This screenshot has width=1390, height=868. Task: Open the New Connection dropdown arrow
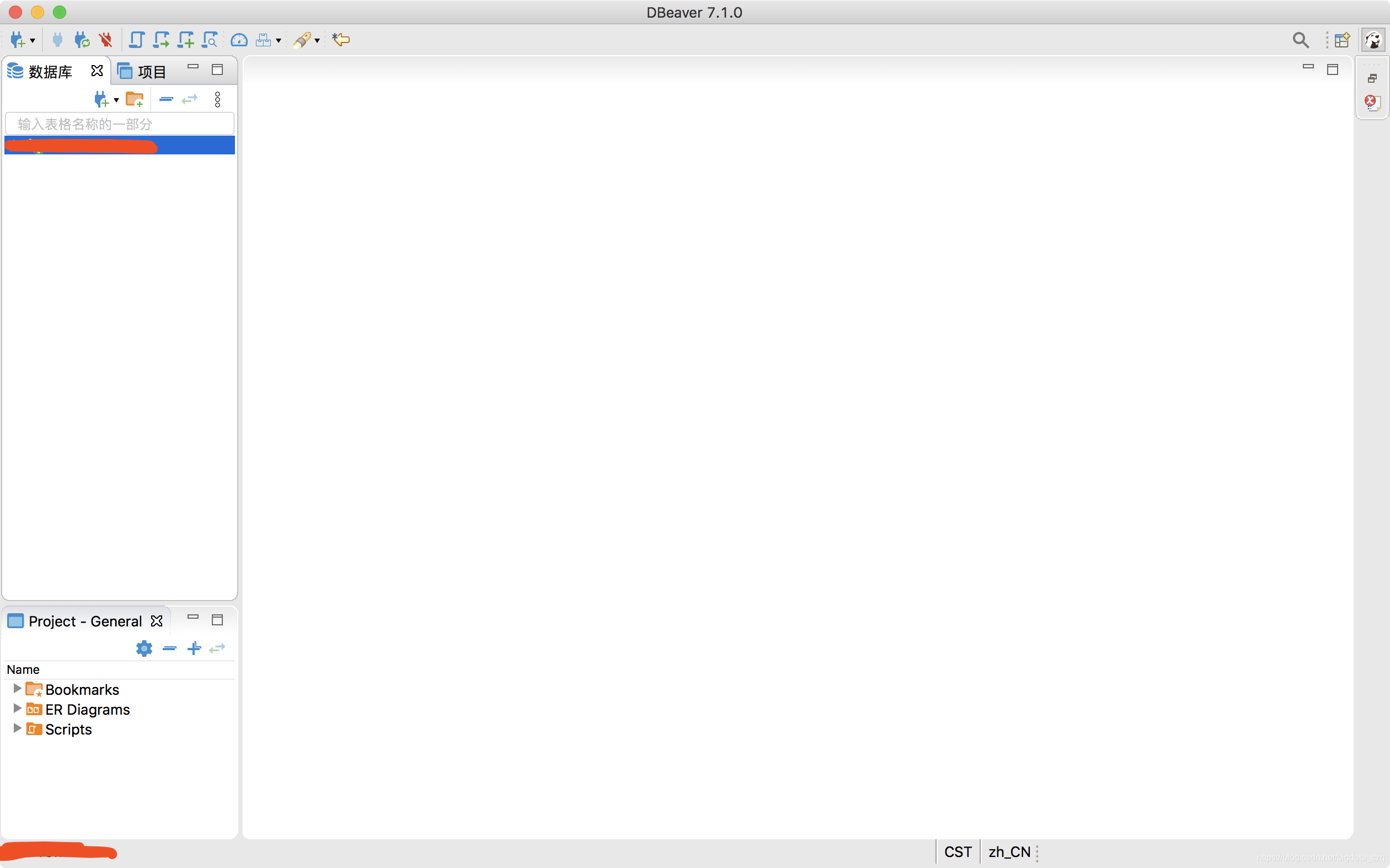pyautogui.click(x=33, y=40)
